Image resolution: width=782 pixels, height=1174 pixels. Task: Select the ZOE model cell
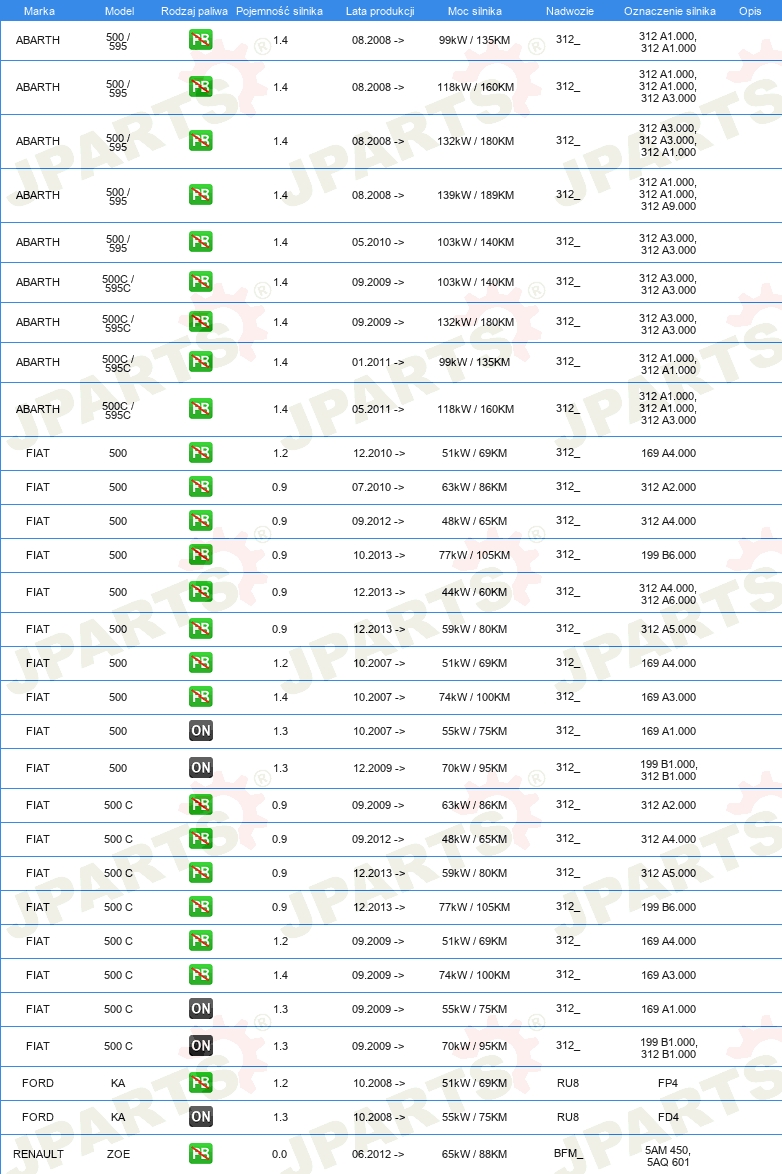click(x=118, y=1154)
